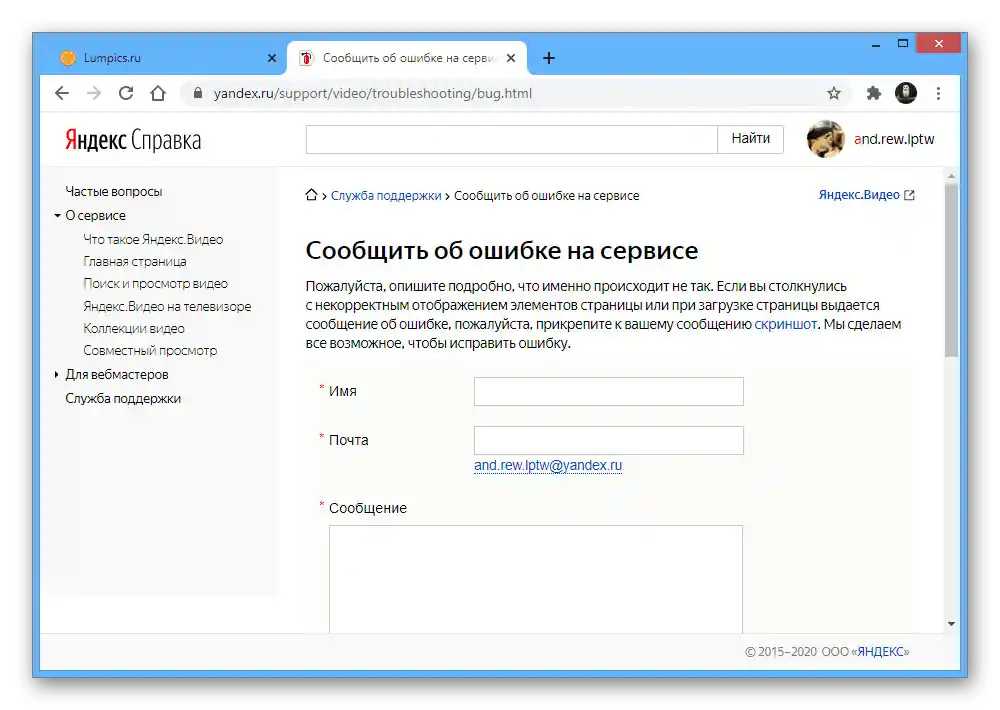This screenshot has height=710, width=1000.
Task: Open the ЯНДЕКС footer link
Action: coord(883,652)
